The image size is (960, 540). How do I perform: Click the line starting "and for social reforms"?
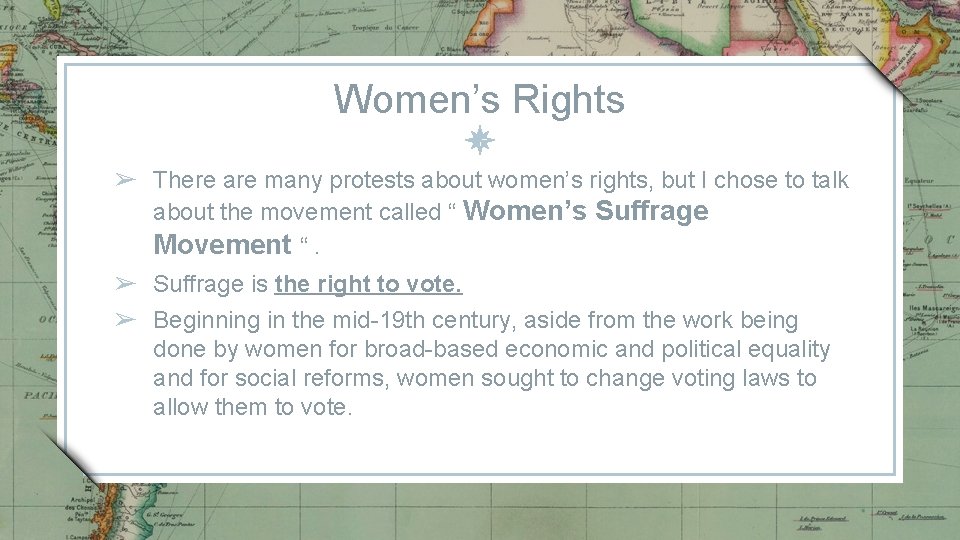[x=484, y=378]
